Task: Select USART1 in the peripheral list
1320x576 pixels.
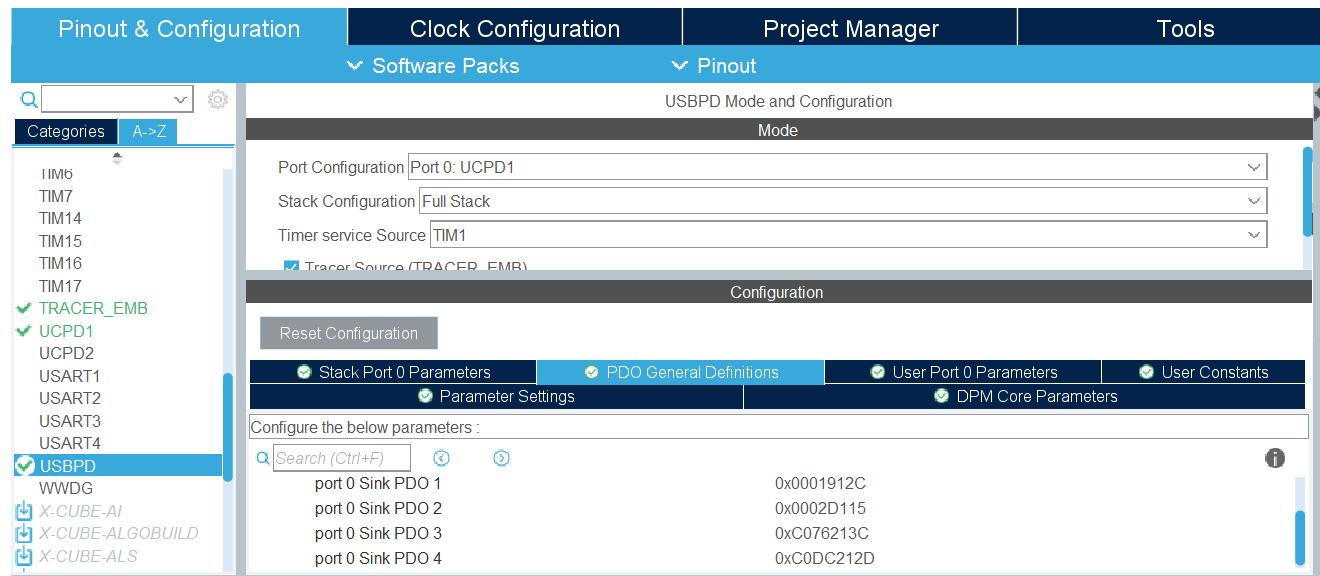Action: [68, 375]
